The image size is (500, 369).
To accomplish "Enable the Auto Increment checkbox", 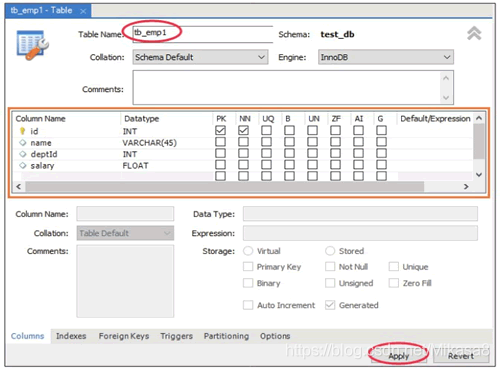I will pyautogui.click(x=248, y=305).
